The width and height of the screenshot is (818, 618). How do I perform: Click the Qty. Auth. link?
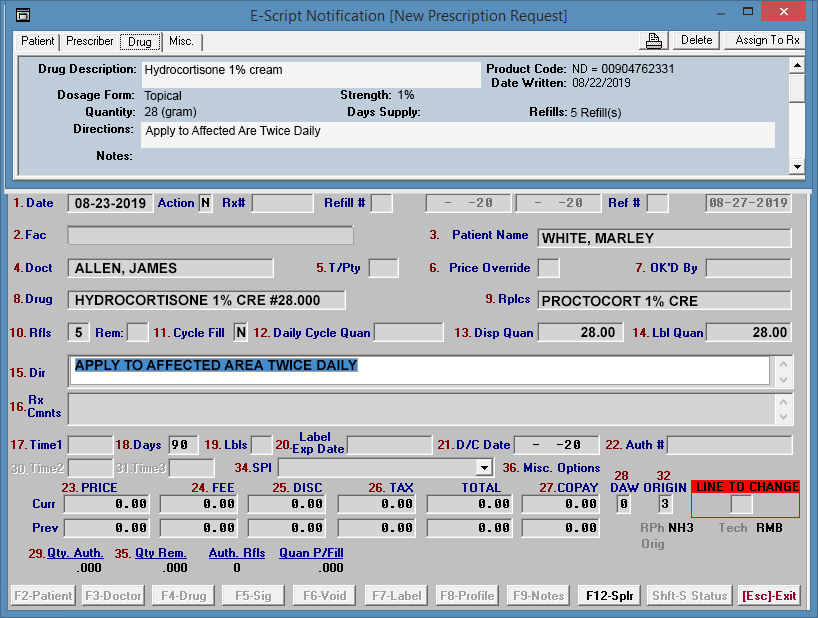click(x=76, y=552)
